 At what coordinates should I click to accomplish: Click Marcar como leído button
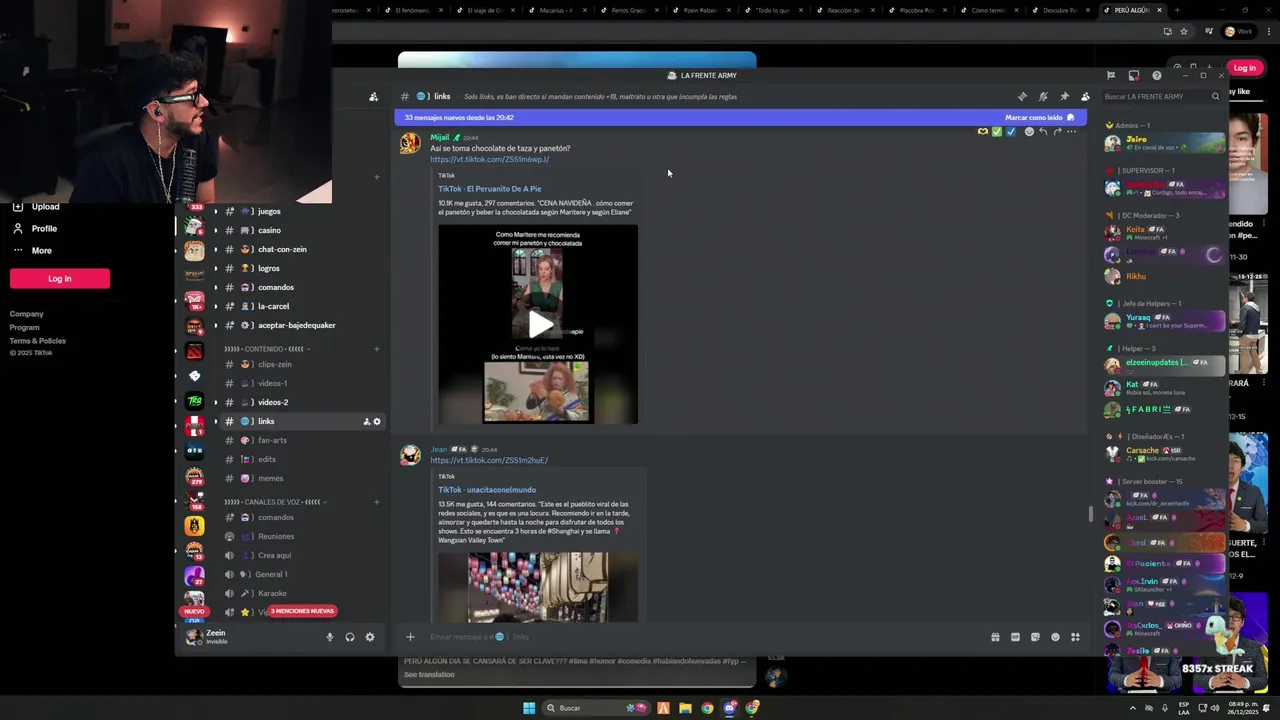1039,117
